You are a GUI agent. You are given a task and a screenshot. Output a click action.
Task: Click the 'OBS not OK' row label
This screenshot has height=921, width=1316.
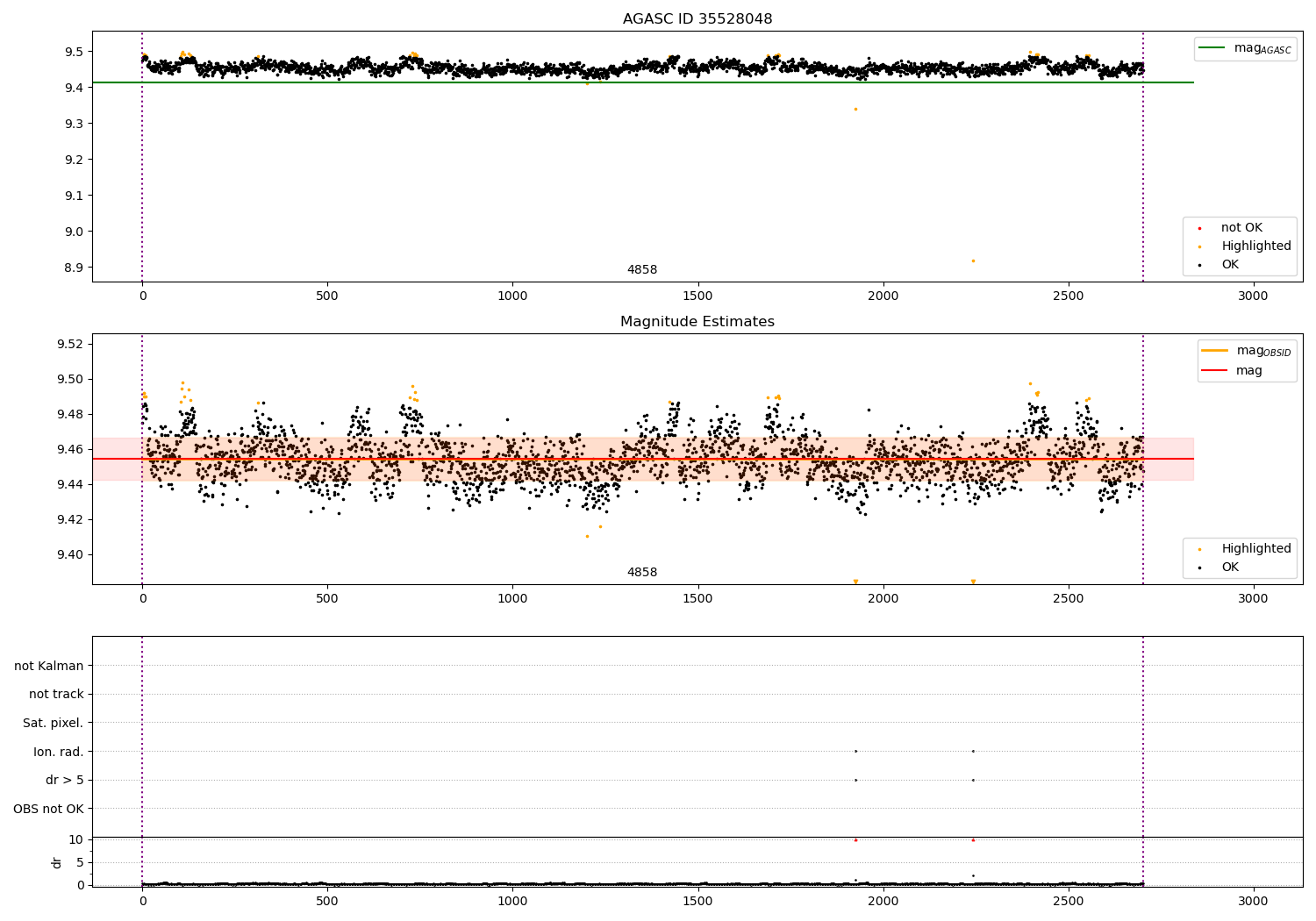click(x=49, y=810)
